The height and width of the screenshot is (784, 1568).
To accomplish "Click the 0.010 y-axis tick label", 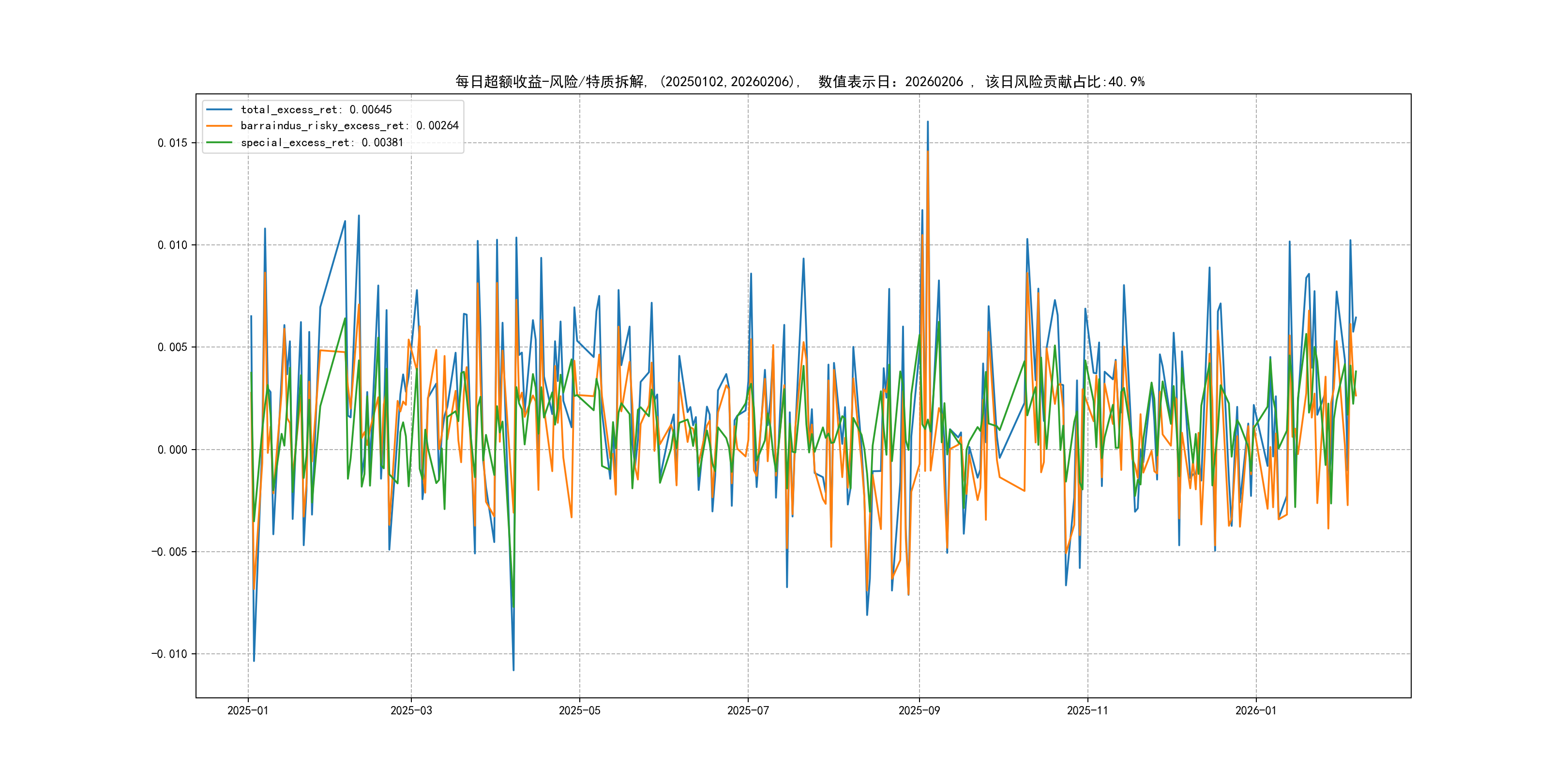I will tap(172, 245).
